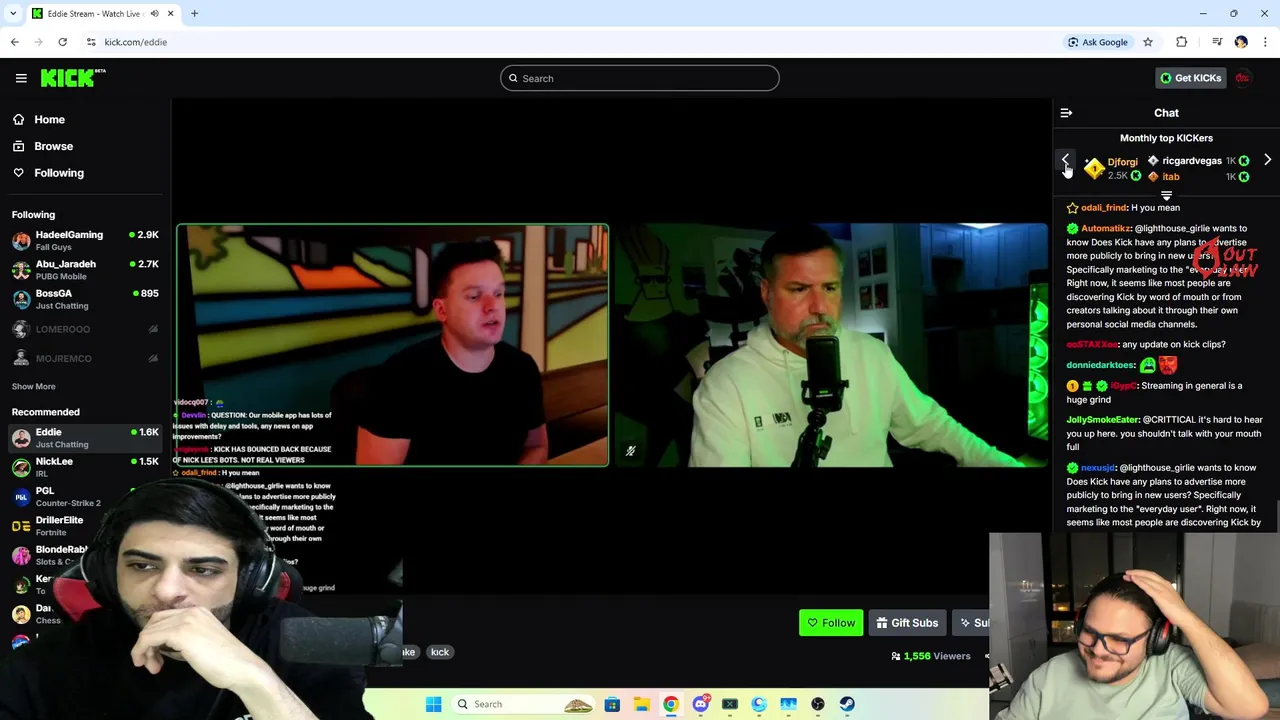Viewport: 1280px width, 720px height.
Task: Click Show more under Following
Action: [x=33, y=386]
